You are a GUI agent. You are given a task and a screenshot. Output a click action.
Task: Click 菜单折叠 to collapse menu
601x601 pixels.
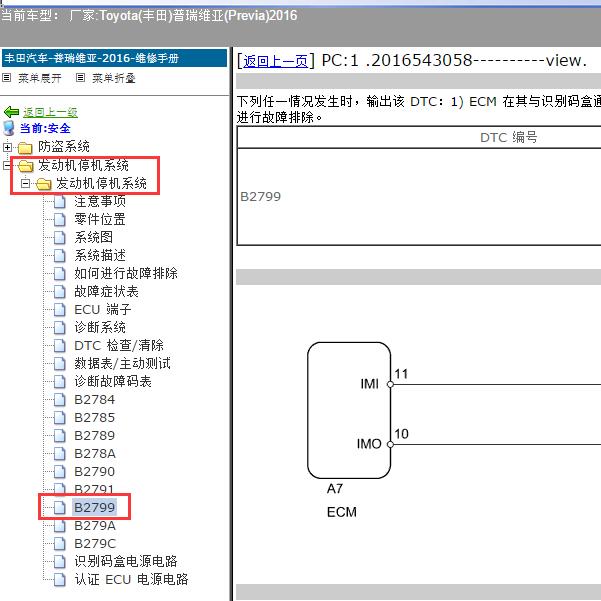coord(113,78)
